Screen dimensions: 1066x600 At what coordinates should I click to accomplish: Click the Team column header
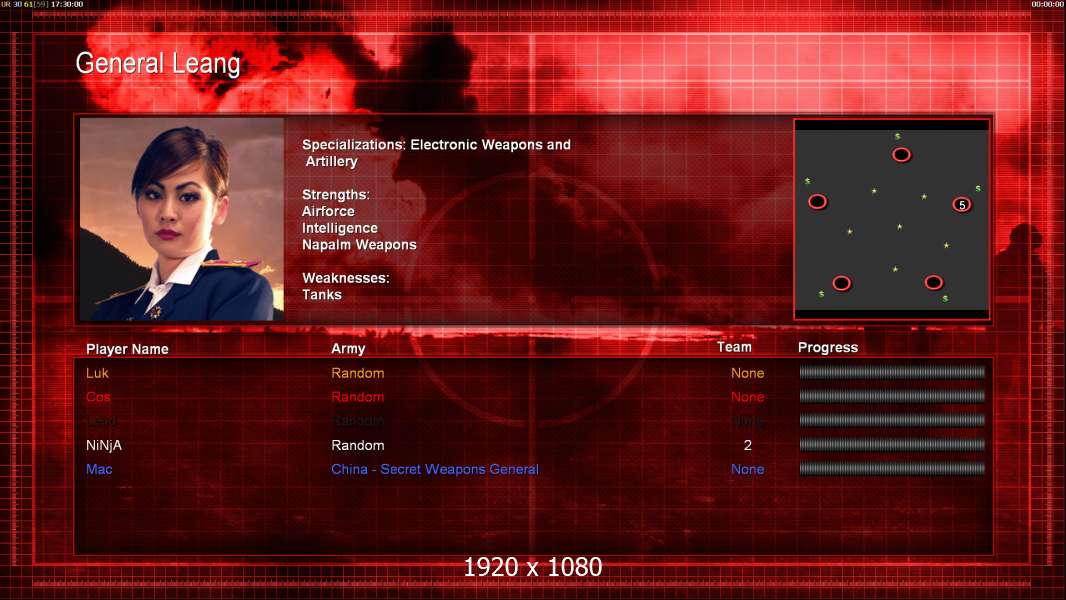click(x=734, y=347)
